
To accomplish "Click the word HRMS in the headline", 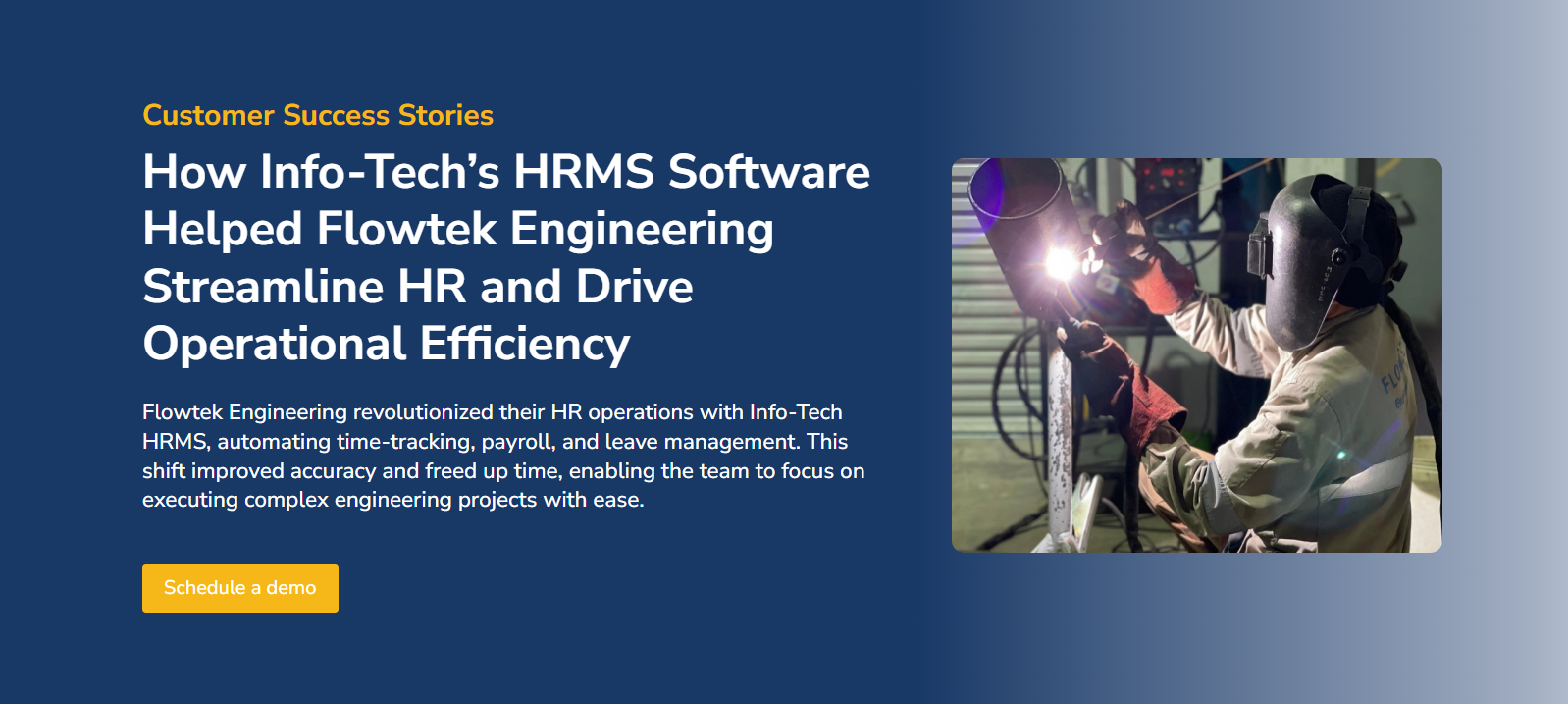I will (584, 172).
